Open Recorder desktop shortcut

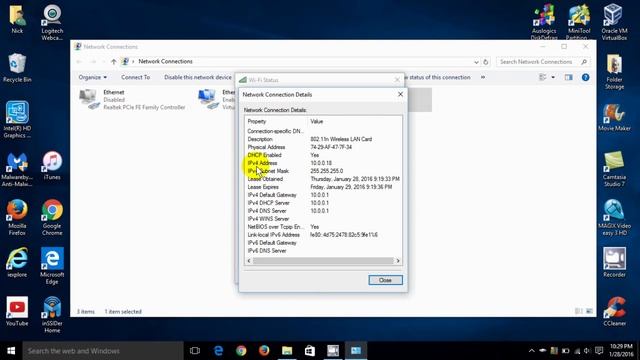614,262
